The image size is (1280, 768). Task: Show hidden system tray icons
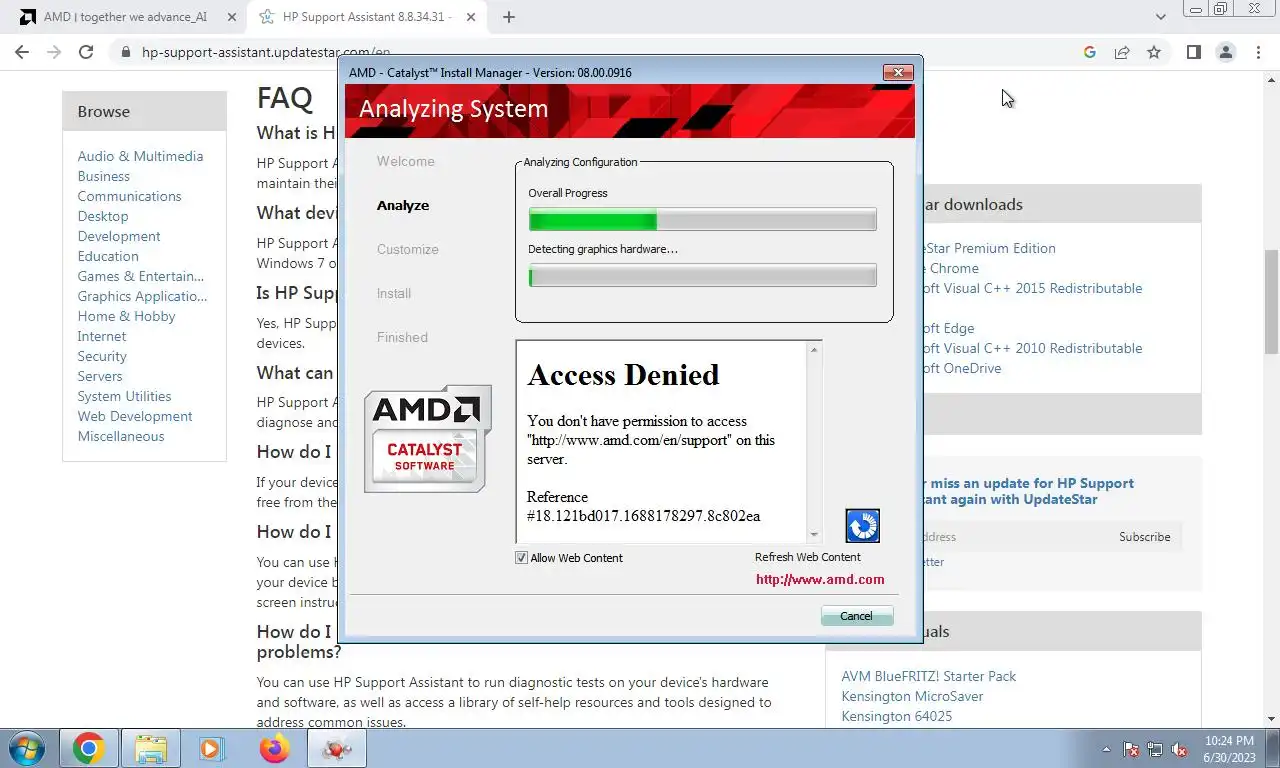tap(1106, 749)
